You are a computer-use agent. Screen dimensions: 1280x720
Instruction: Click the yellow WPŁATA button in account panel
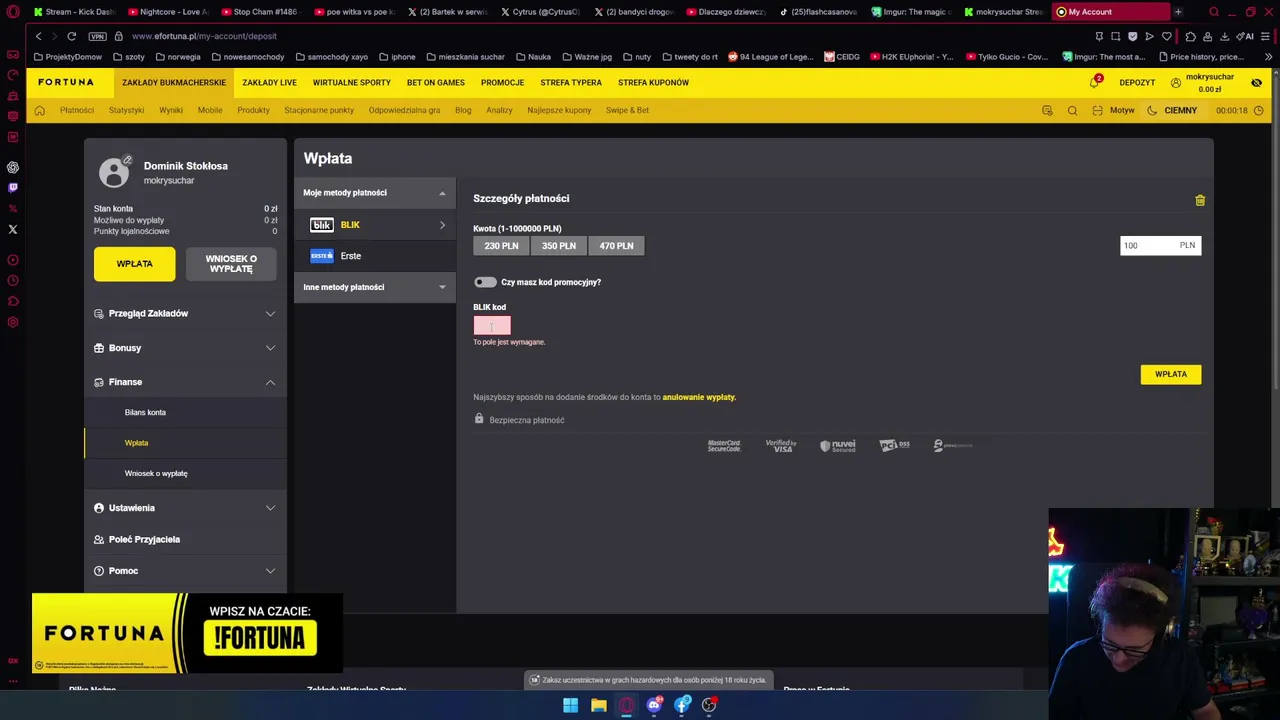tap(134, 264)
